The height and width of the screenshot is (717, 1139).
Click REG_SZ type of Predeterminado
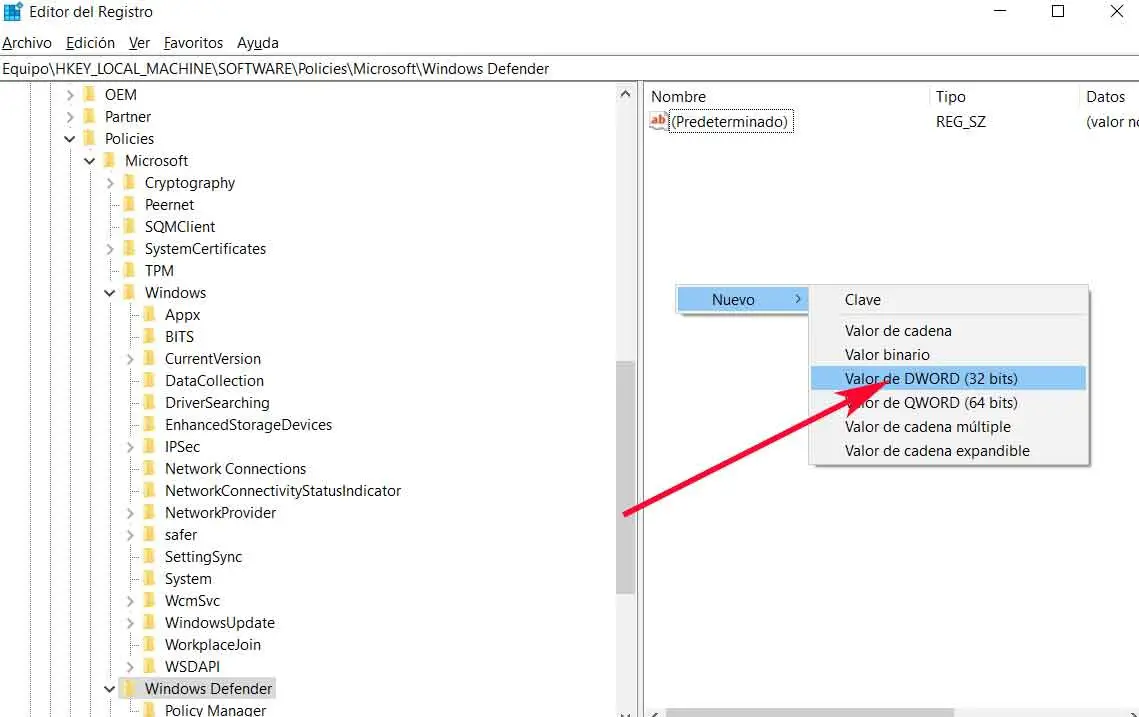point(960,121)
